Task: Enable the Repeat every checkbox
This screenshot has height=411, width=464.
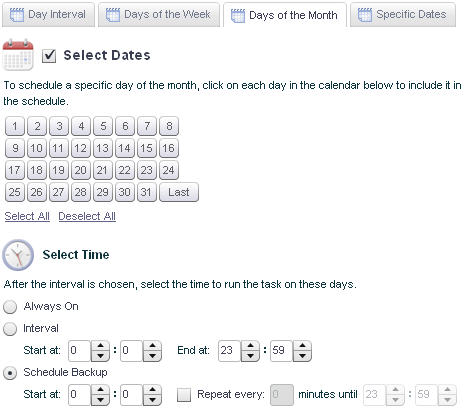Action: [184, 395]
